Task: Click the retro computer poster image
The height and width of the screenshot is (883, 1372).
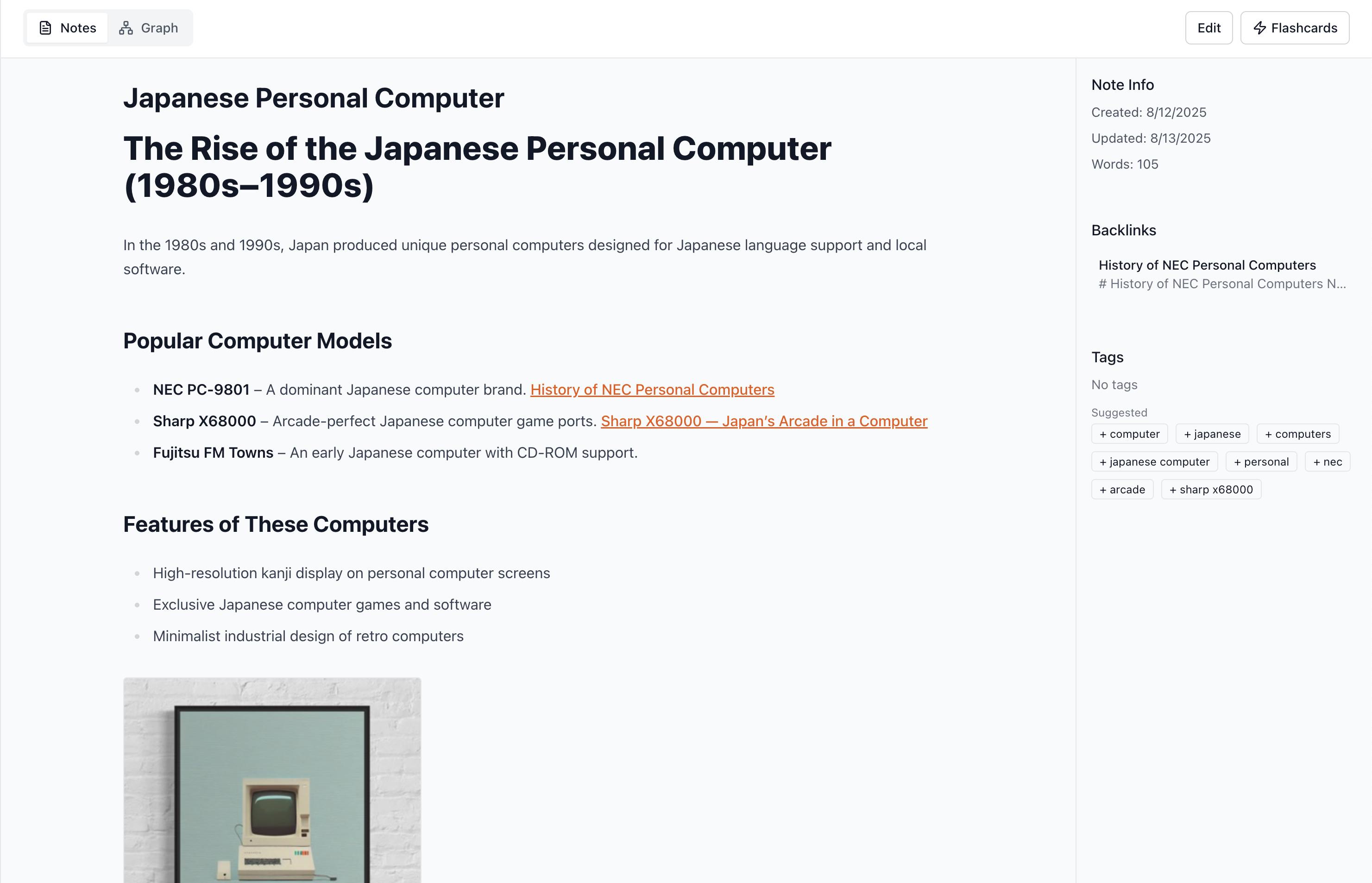Action: (x=272, y=780)
